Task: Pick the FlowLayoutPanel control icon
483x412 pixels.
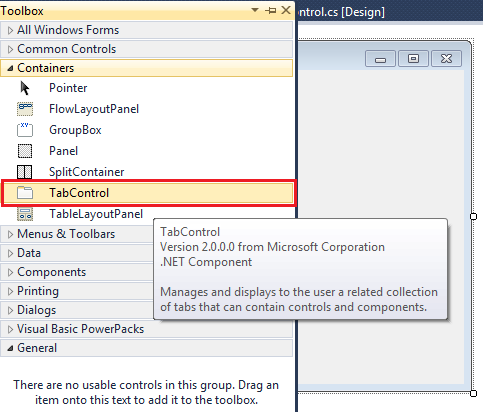Action: click(x=25, y=109)
